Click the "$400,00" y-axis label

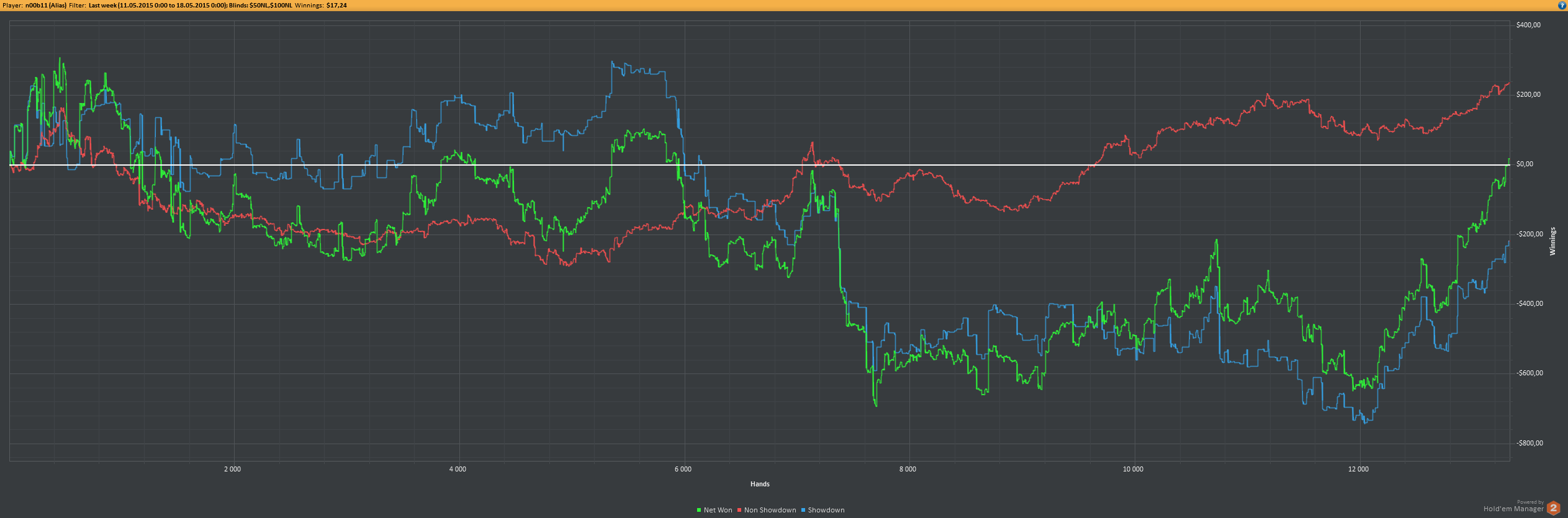click(x=1528, y=25)
